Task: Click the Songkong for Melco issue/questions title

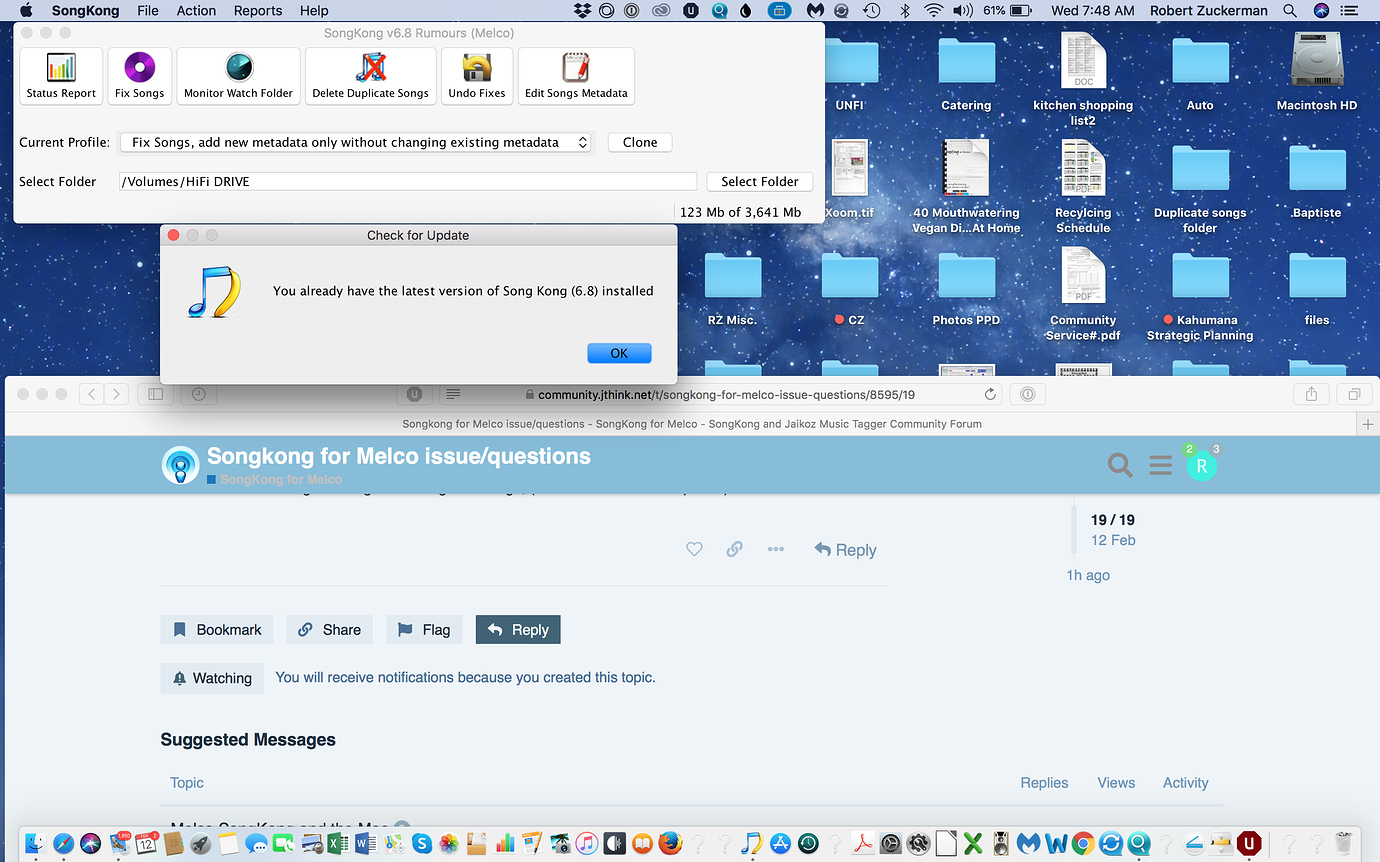Action: [399, 457]
